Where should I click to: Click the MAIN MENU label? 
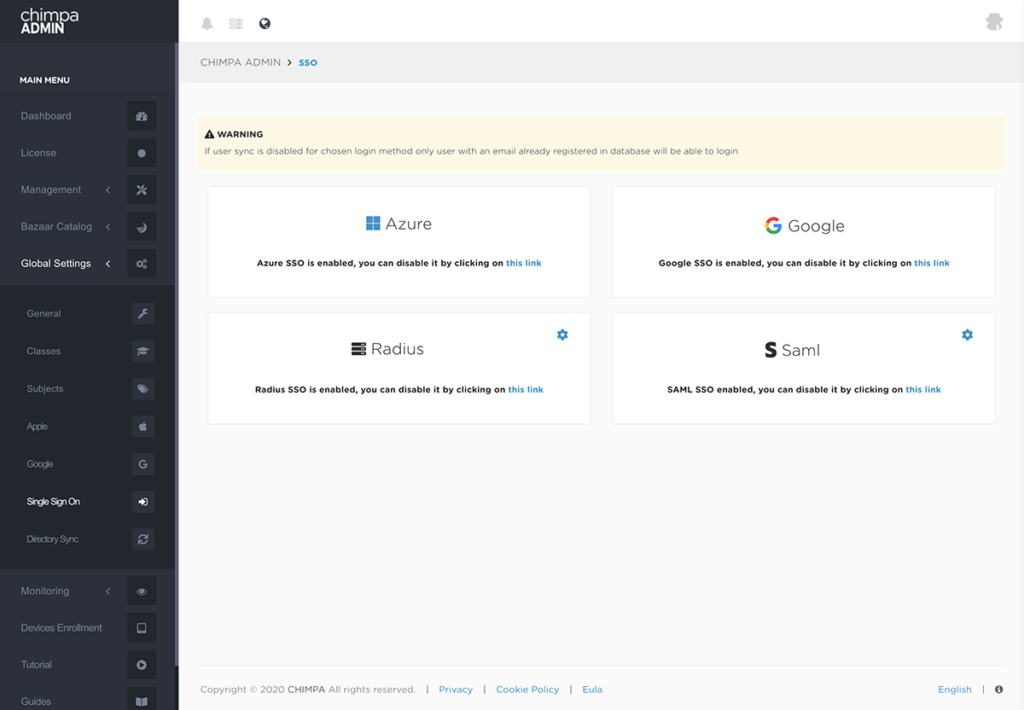(x=44, y=80)
